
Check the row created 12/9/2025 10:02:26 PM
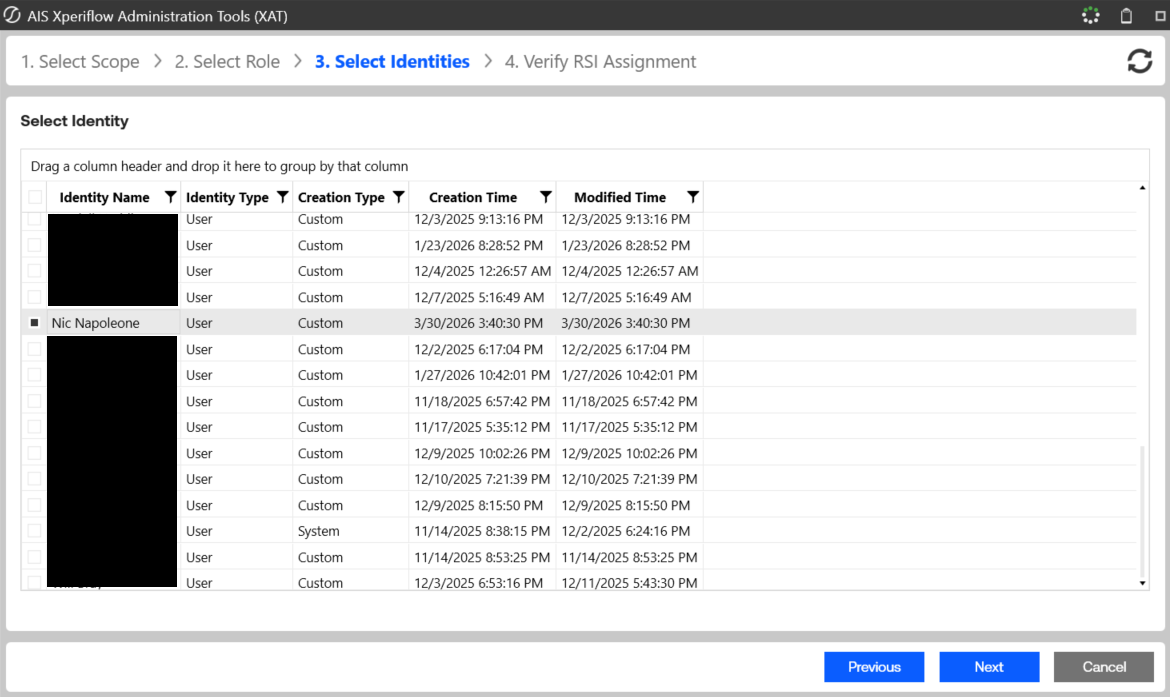pos(34,453)
